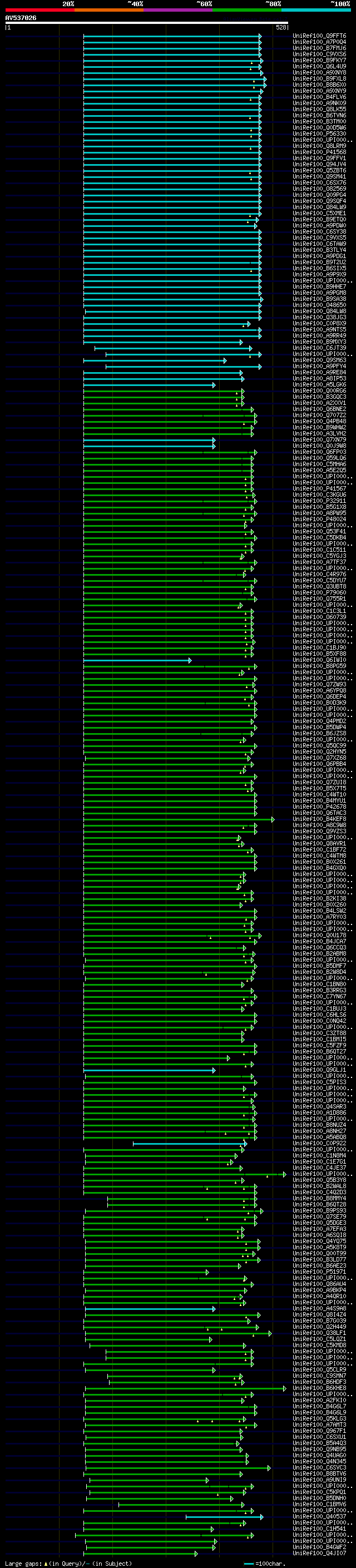Select UniRef100_A9XNY8 entry
The height and width of the screenshot is (1568, 356).
click(319, 72)
